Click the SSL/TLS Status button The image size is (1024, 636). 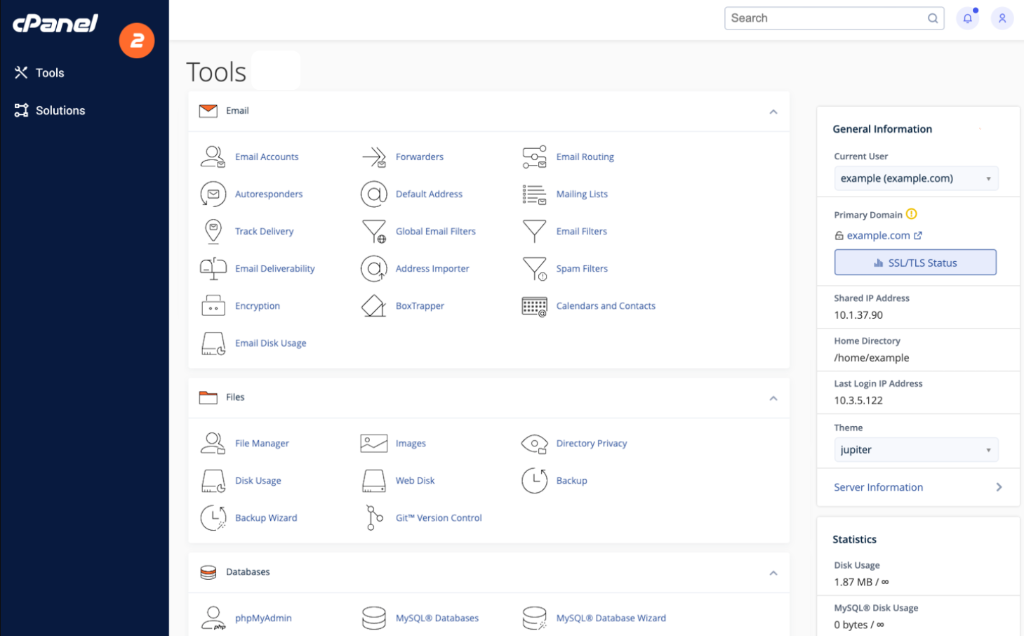[x=915, y=262]
